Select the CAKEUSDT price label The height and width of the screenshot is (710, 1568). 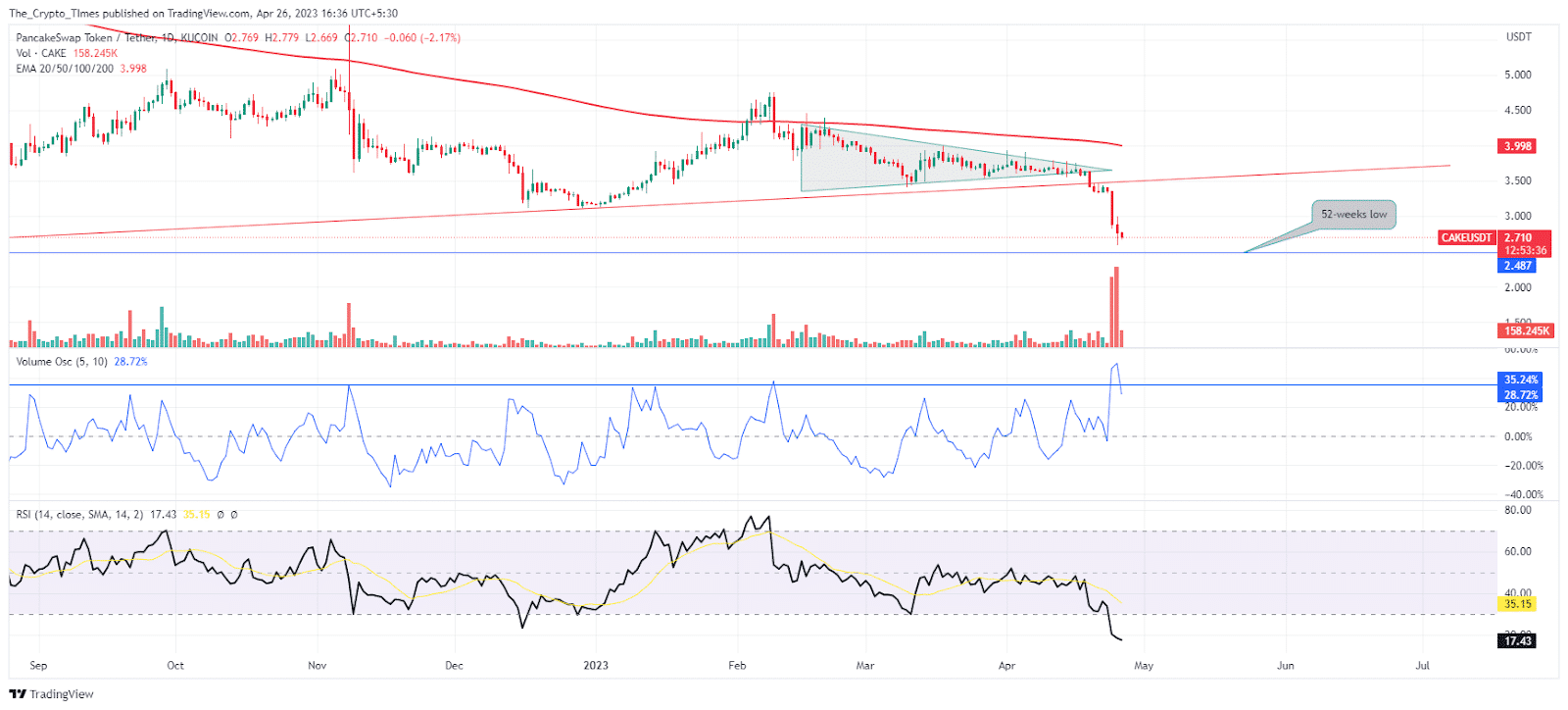click(x=1466, y=237)
